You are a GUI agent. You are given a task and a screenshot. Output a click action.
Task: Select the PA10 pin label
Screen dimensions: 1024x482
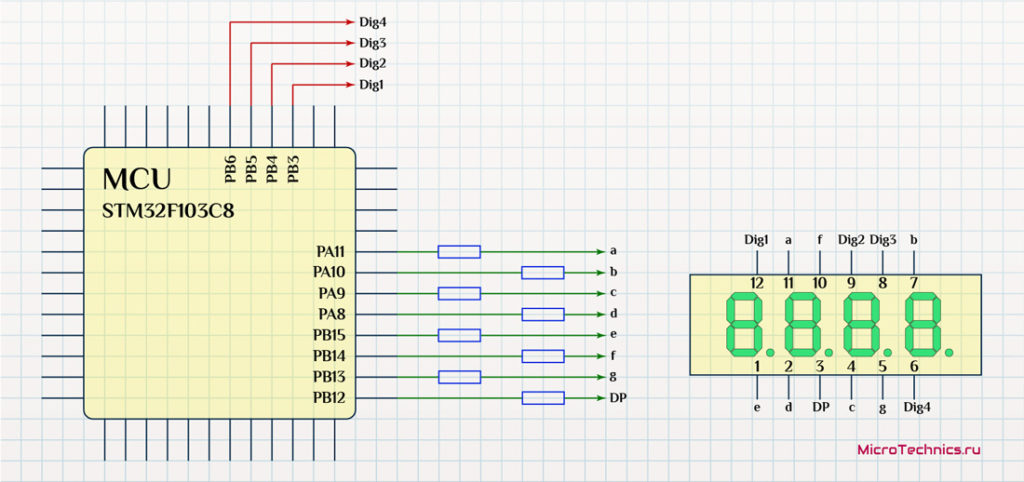(330, 272)
